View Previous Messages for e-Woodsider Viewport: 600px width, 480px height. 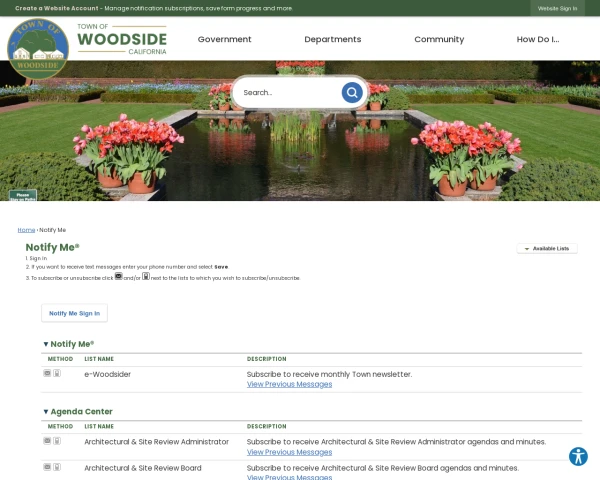pyautogui.click(x=289, y=384)
